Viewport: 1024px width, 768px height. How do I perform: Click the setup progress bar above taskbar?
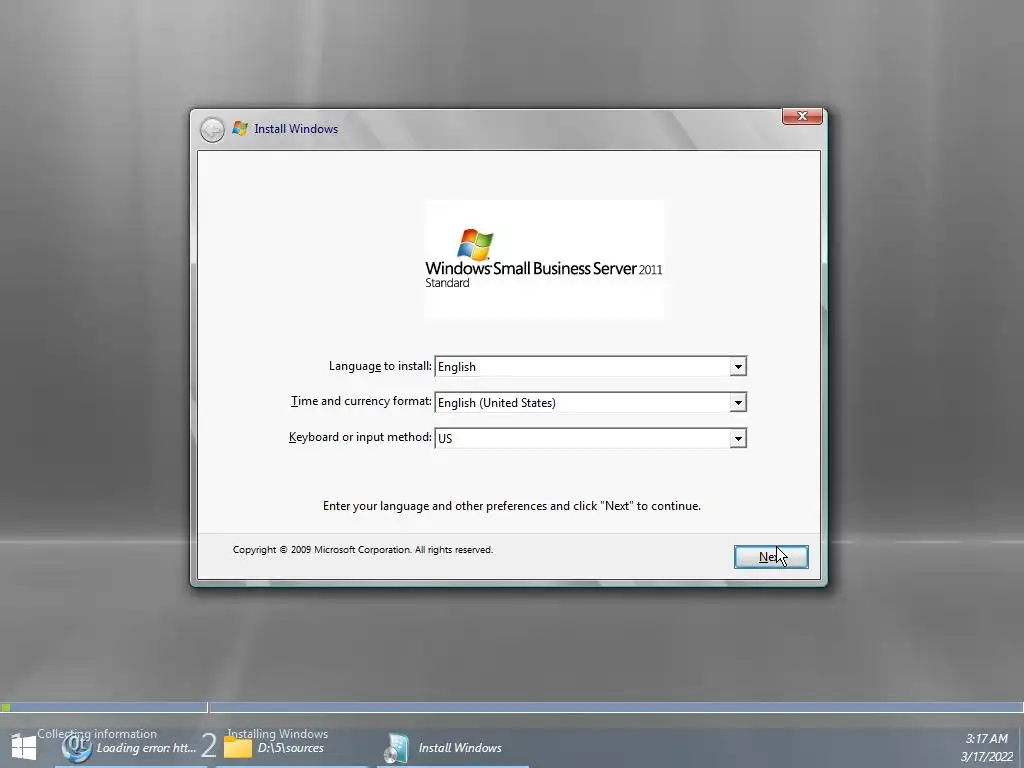tap(512, 707)
